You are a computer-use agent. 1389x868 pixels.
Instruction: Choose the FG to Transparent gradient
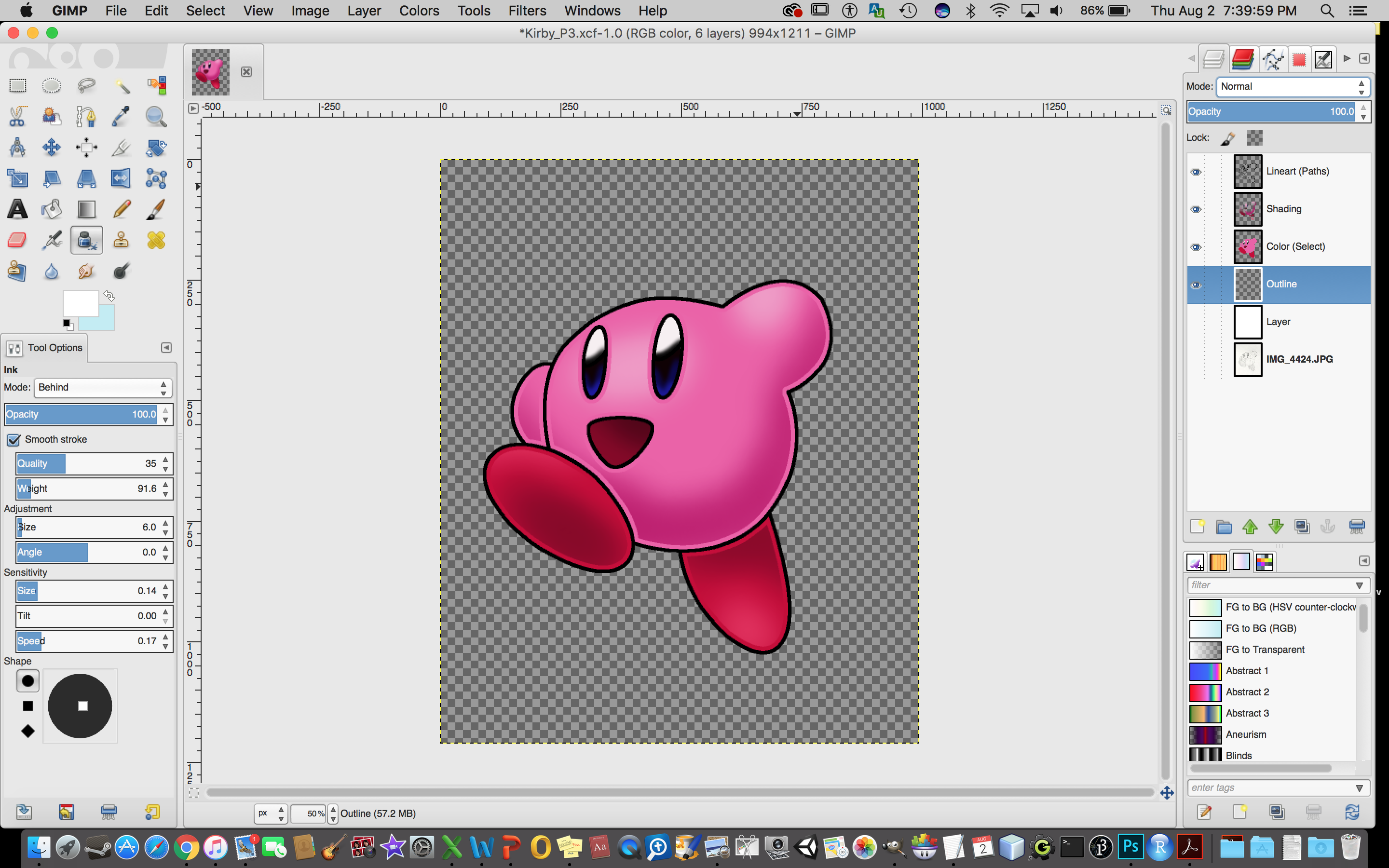pos(1272,650)
